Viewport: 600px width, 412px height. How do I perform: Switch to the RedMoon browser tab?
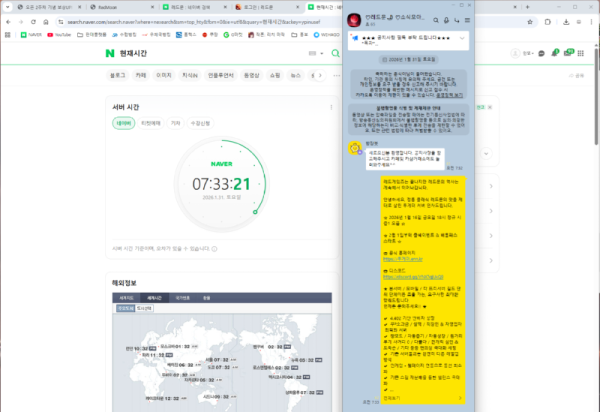pyautogui.click(x=122, y=7)
